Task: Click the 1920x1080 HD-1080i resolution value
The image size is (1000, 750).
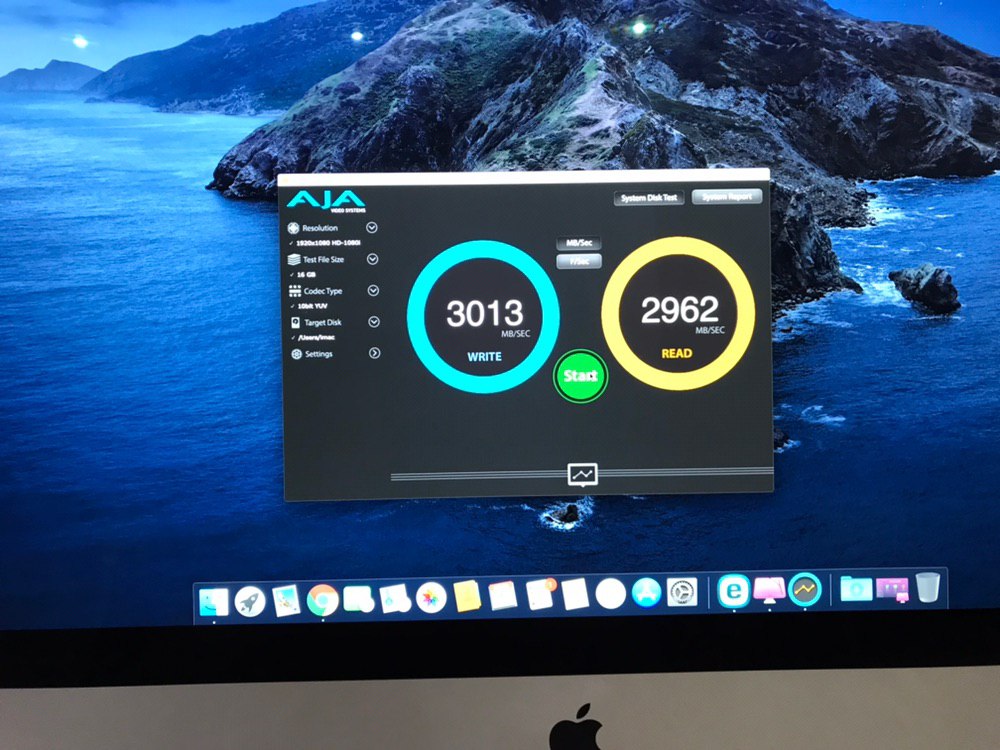Action: click(x=328, y=243)
